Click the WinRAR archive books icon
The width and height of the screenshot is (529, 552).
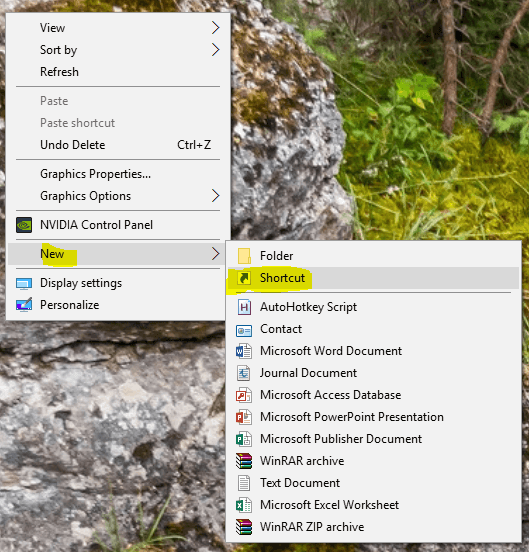coord(244,461)
